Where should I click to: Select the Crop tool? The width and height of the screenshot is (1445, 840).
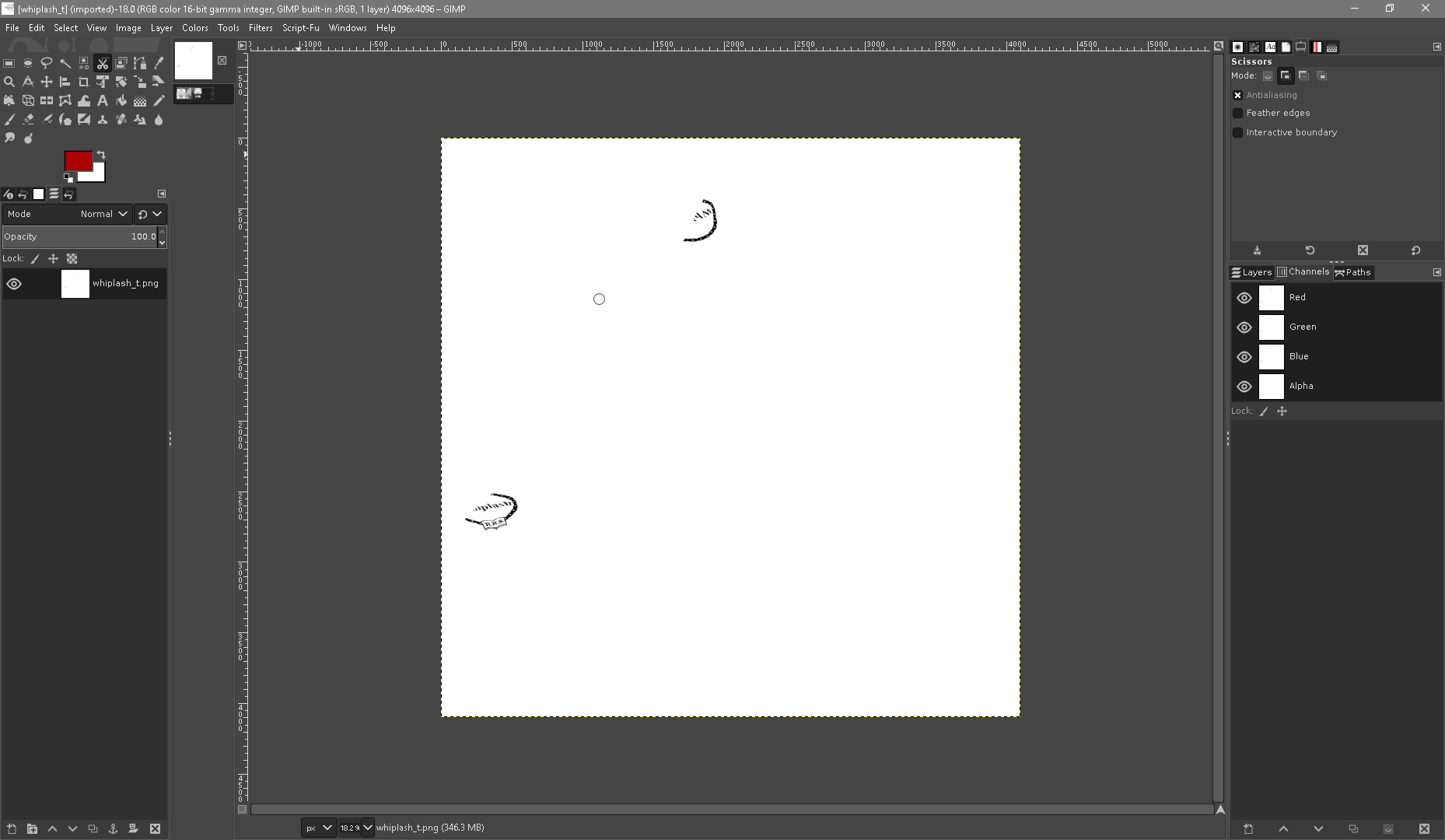pos(84,82)
